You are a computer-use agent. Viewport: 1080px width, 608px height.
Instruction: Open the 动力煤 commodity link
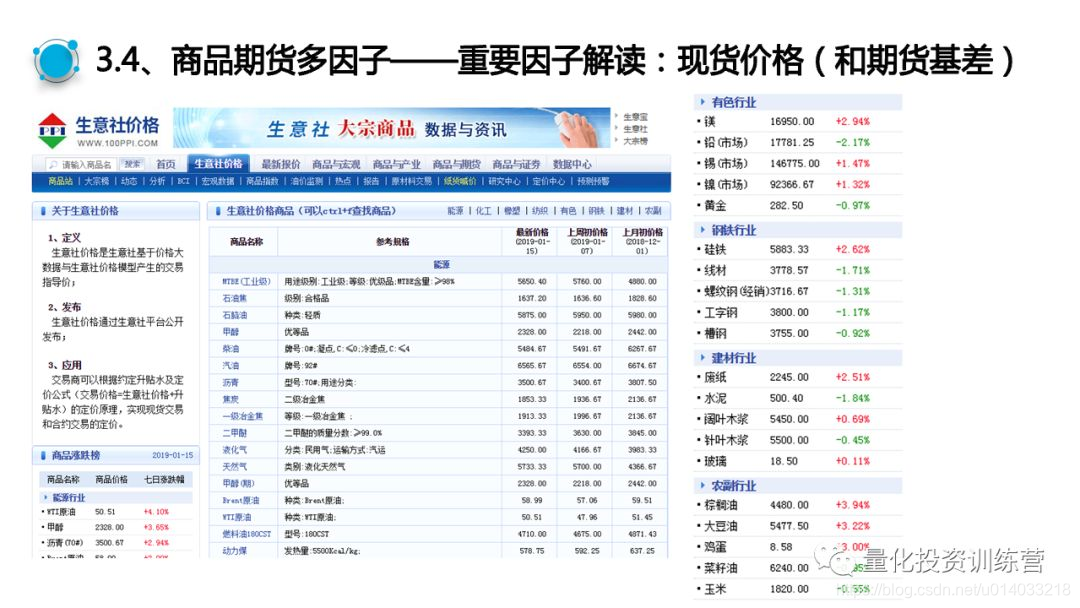point(234,551)
